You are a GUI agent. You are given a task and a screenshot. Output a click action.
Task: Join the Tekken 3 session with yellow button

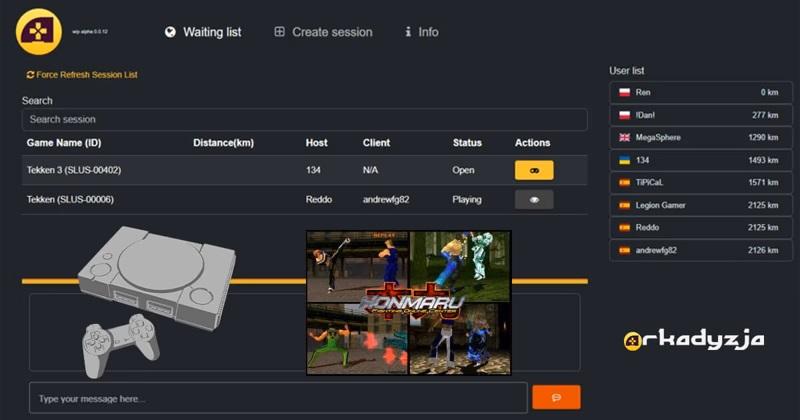534,170
